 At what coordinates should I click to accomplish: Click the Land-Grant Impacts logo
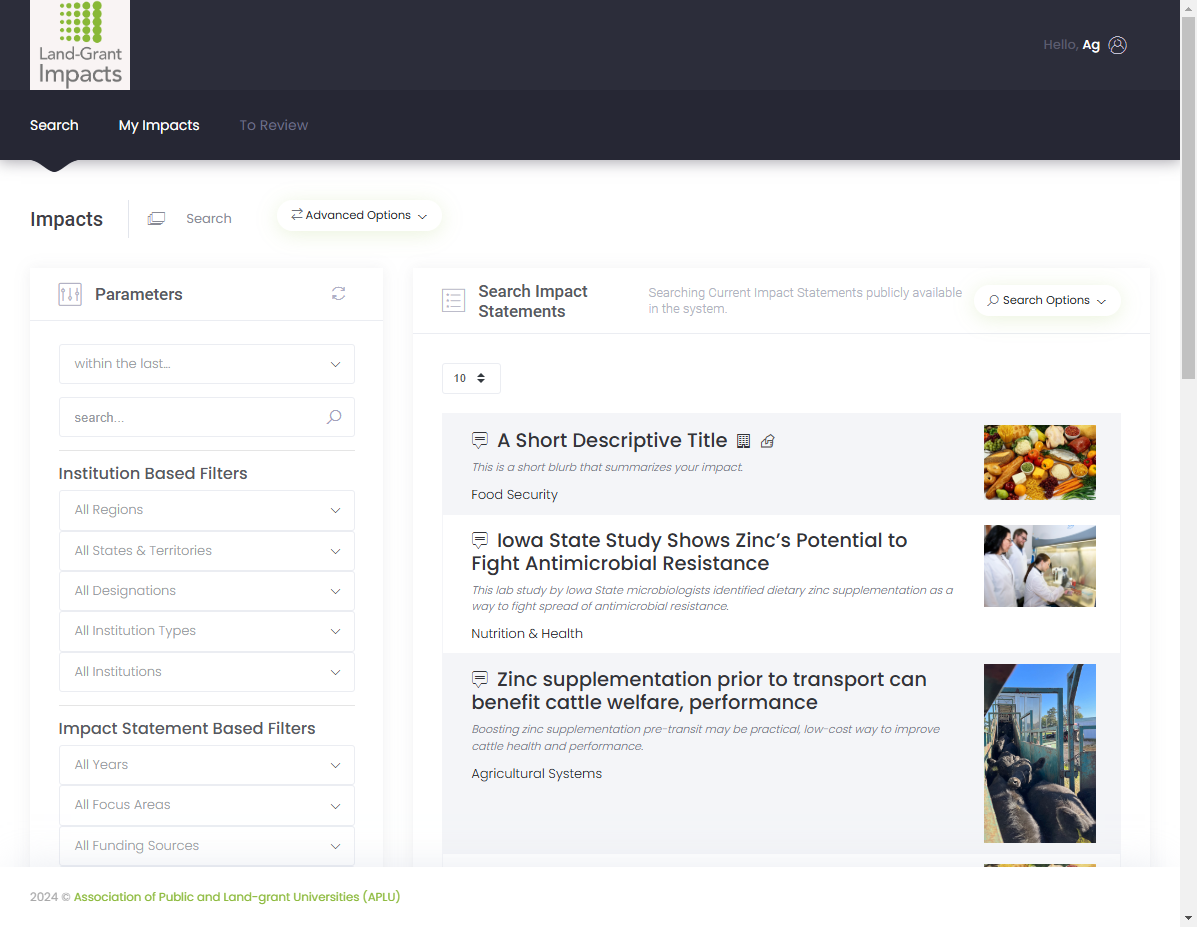click(x=79, y=44)
